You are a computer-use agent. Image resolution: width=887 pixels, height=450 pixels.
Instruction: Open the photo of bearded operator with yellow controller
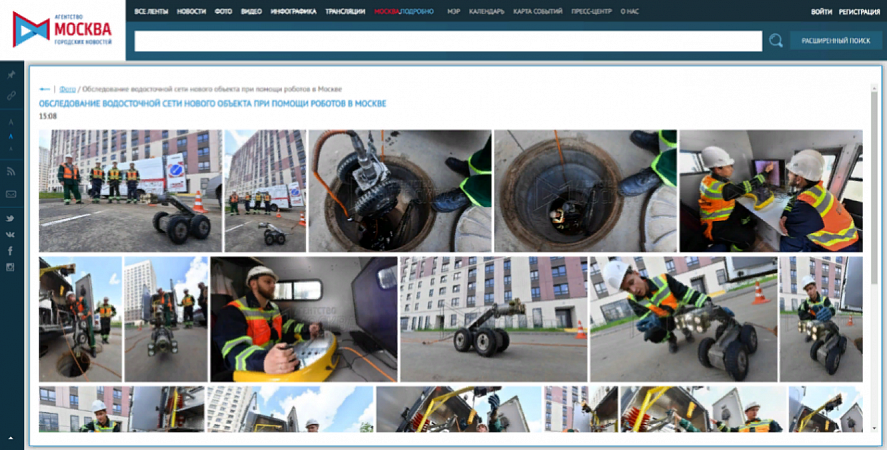[x=304, y=319]
